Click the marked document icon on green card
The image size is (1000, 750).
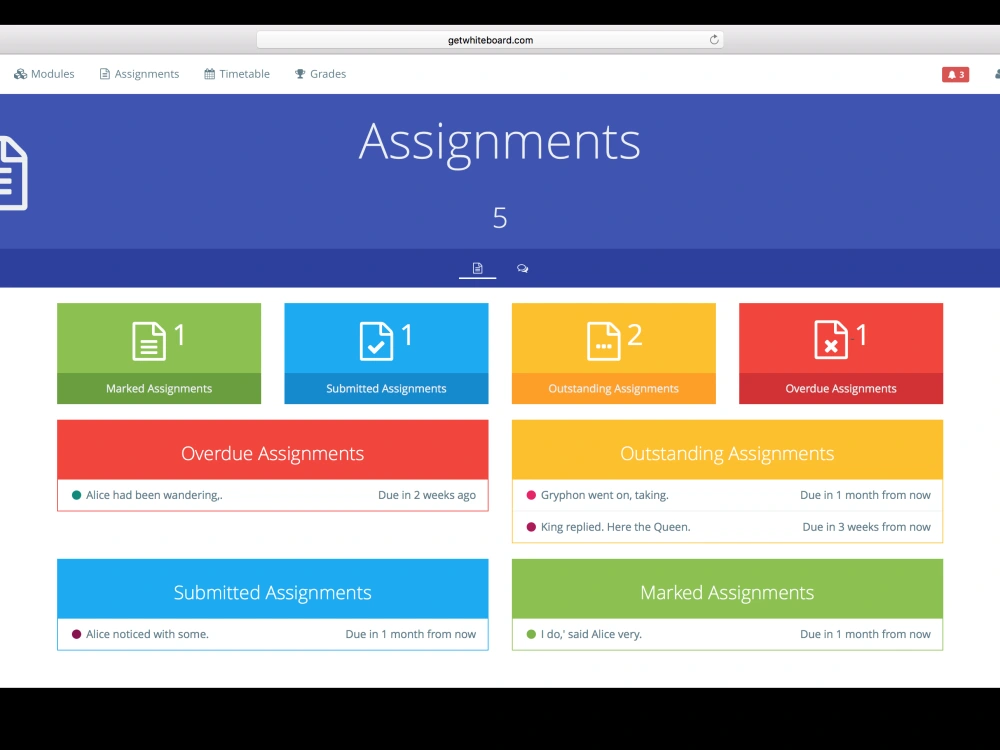click(149, 341)
